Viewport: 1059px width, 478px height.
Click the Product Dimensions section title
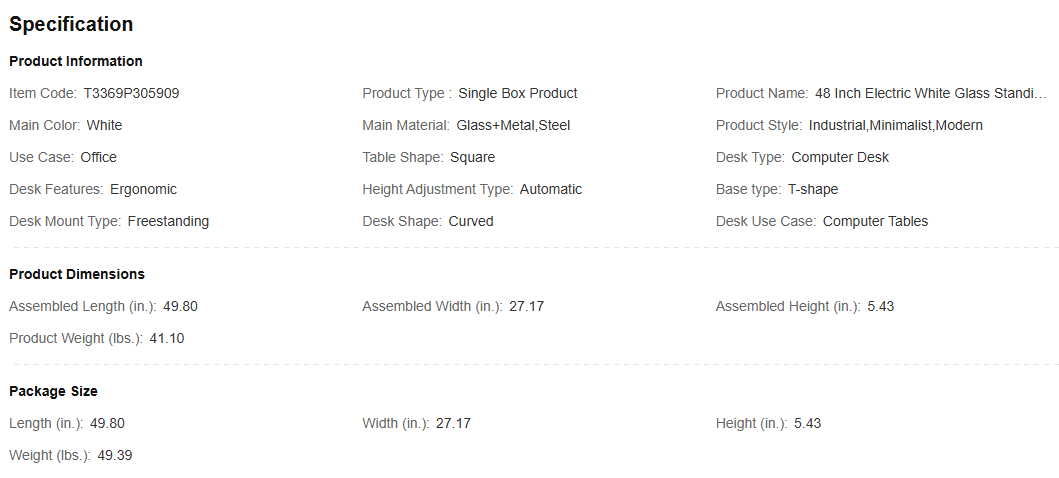[x=77, y=274]
